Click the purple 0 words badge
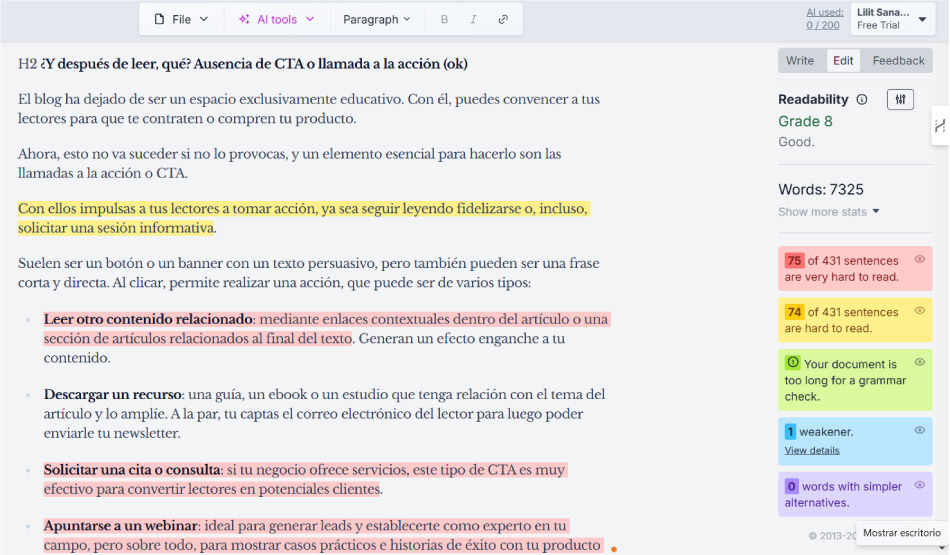This screenshot has height=555, width=950. 791,486
